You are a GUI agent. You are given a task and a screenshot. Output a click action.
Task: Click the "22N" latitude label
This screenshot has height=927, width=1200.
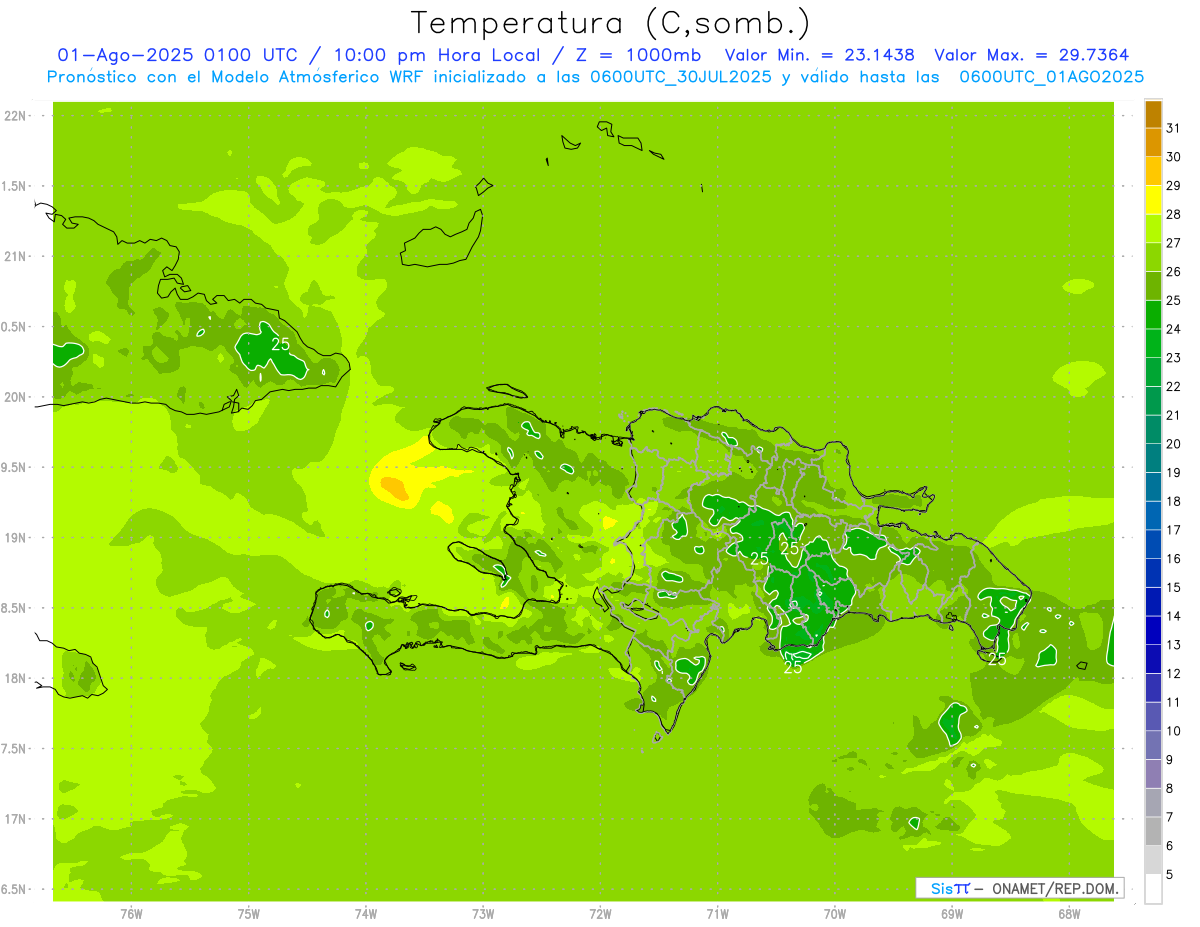coord(17,116)
